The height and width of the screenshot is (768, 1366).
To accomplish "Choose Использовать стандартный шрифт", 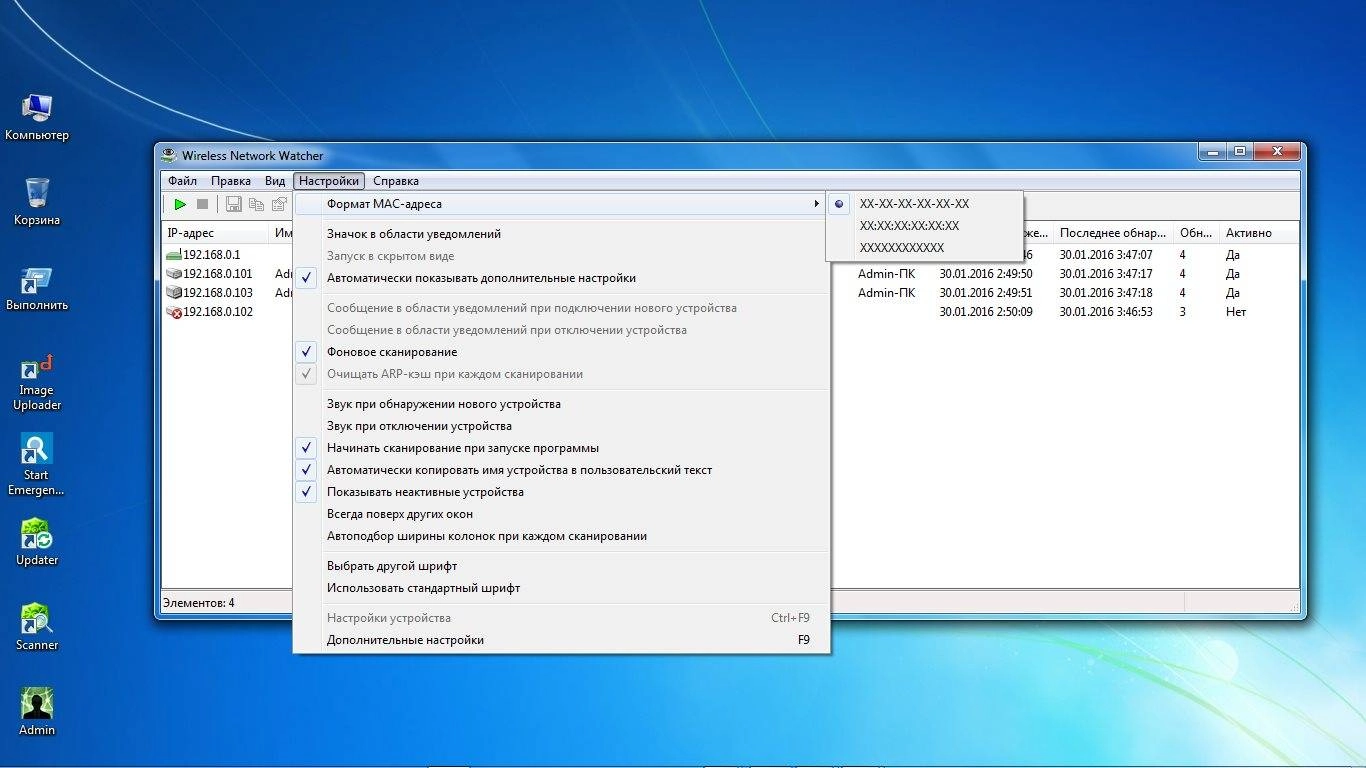I will tap(561, 588).
